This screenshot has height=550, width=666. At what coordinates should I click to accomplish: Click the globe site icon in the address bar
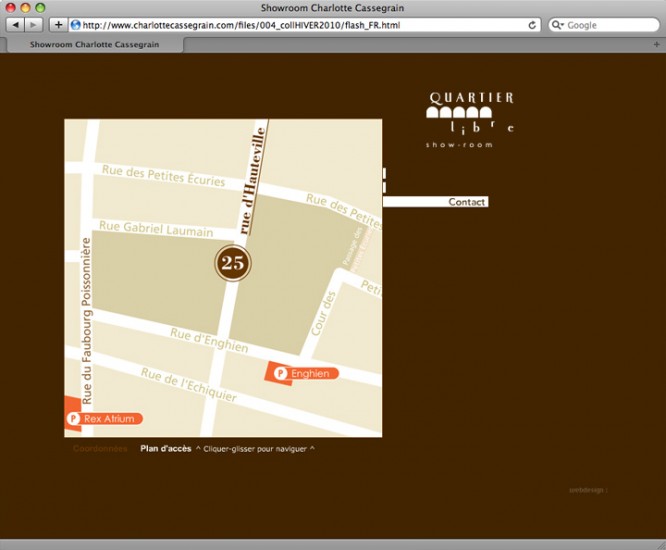76,25
